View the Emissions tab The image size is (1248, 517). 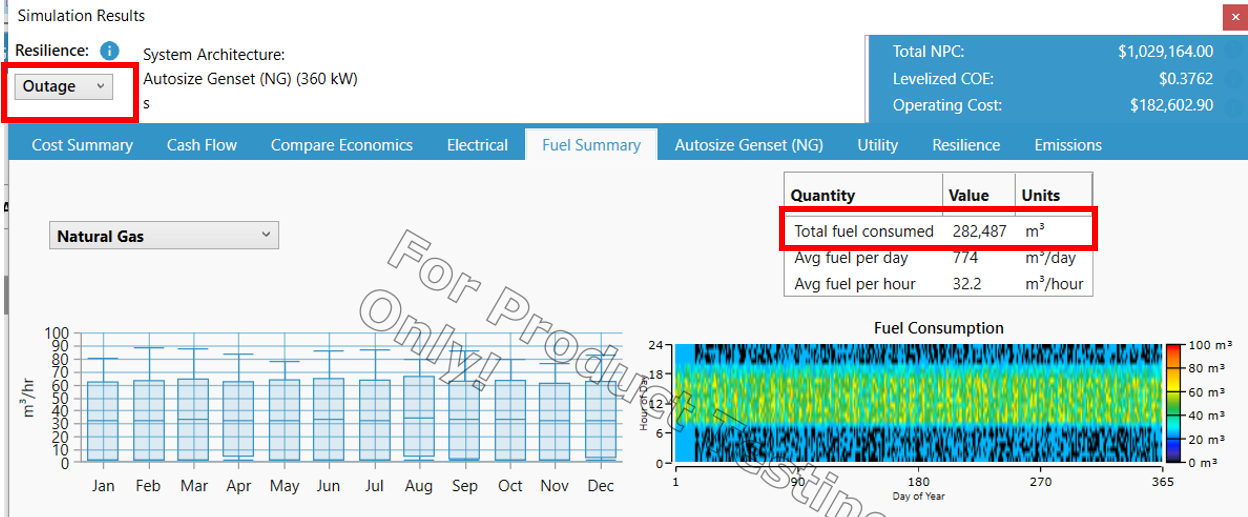tap(1068, 145)
